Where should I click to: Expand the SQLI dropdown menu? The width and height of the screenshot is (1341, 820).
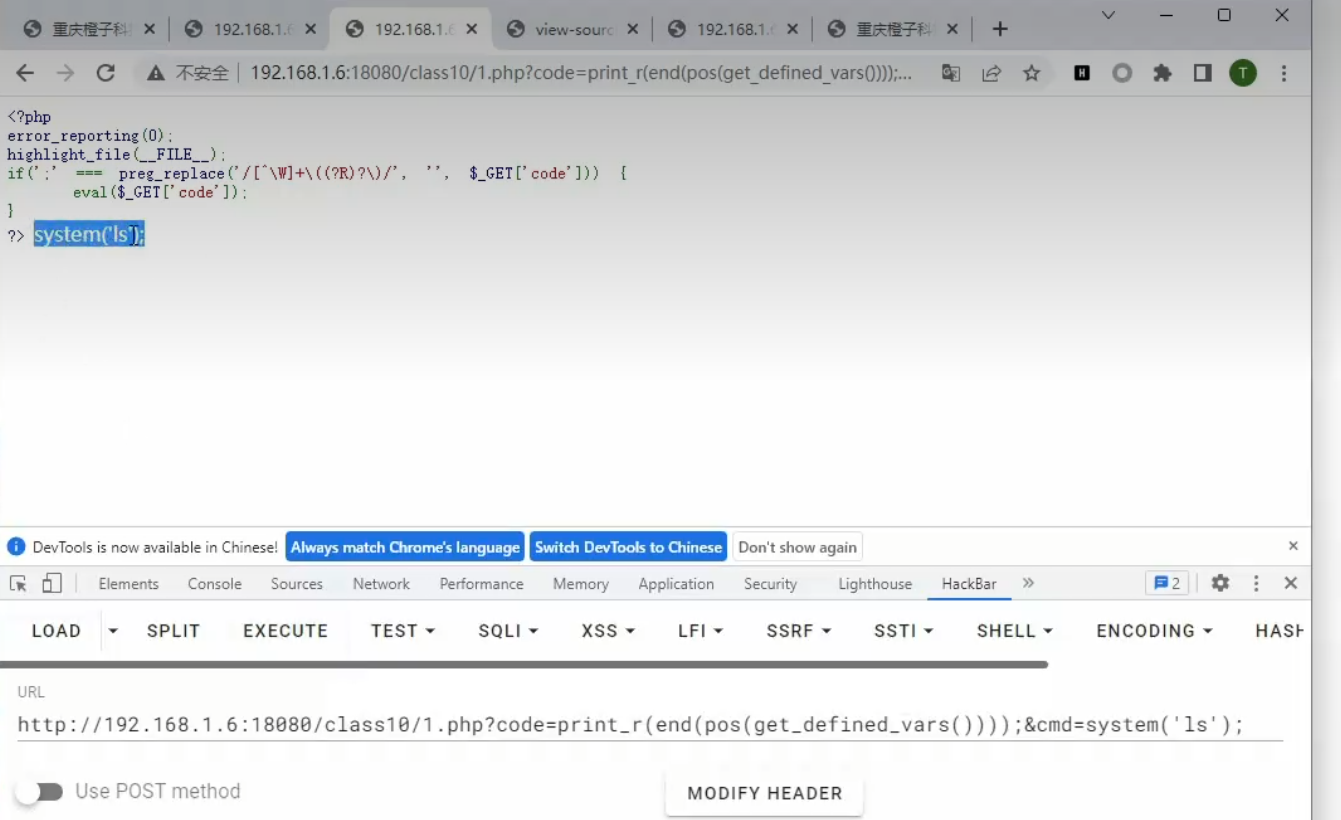(508, 631)
